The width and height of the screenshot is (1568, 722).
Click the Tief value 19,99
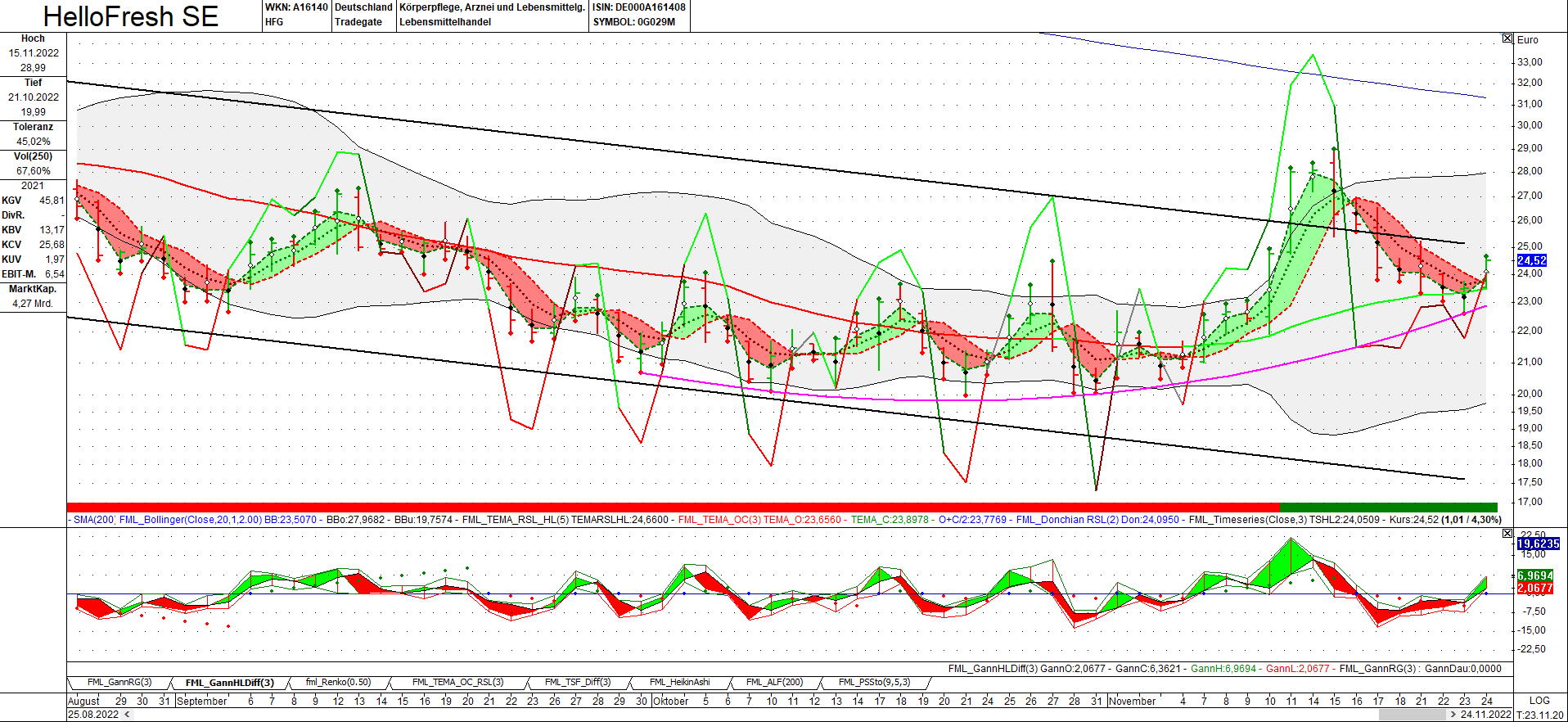tap(33, 112)
